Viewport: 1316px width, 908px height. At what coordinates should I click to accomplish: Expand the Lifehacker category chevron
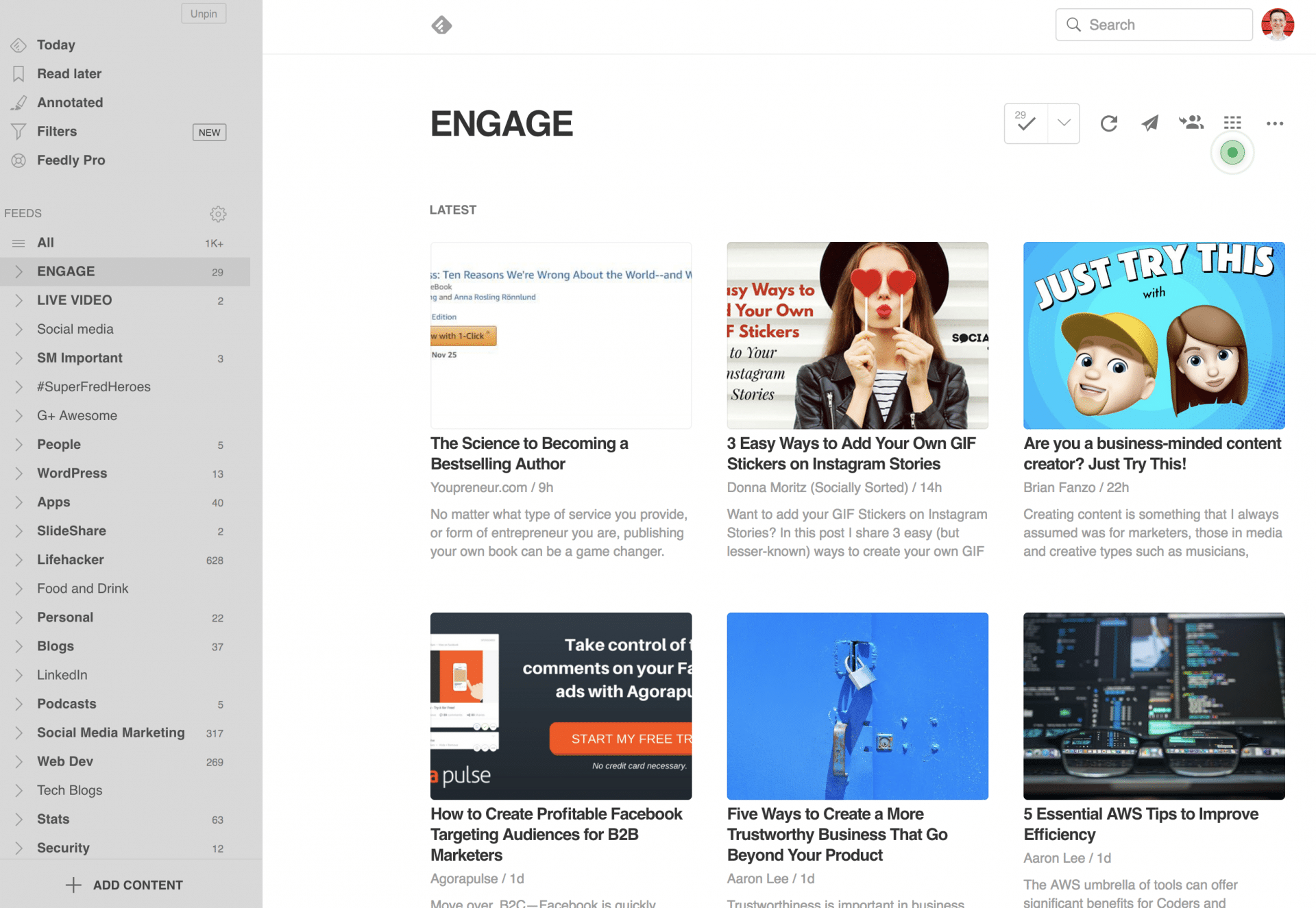[19, 560]
